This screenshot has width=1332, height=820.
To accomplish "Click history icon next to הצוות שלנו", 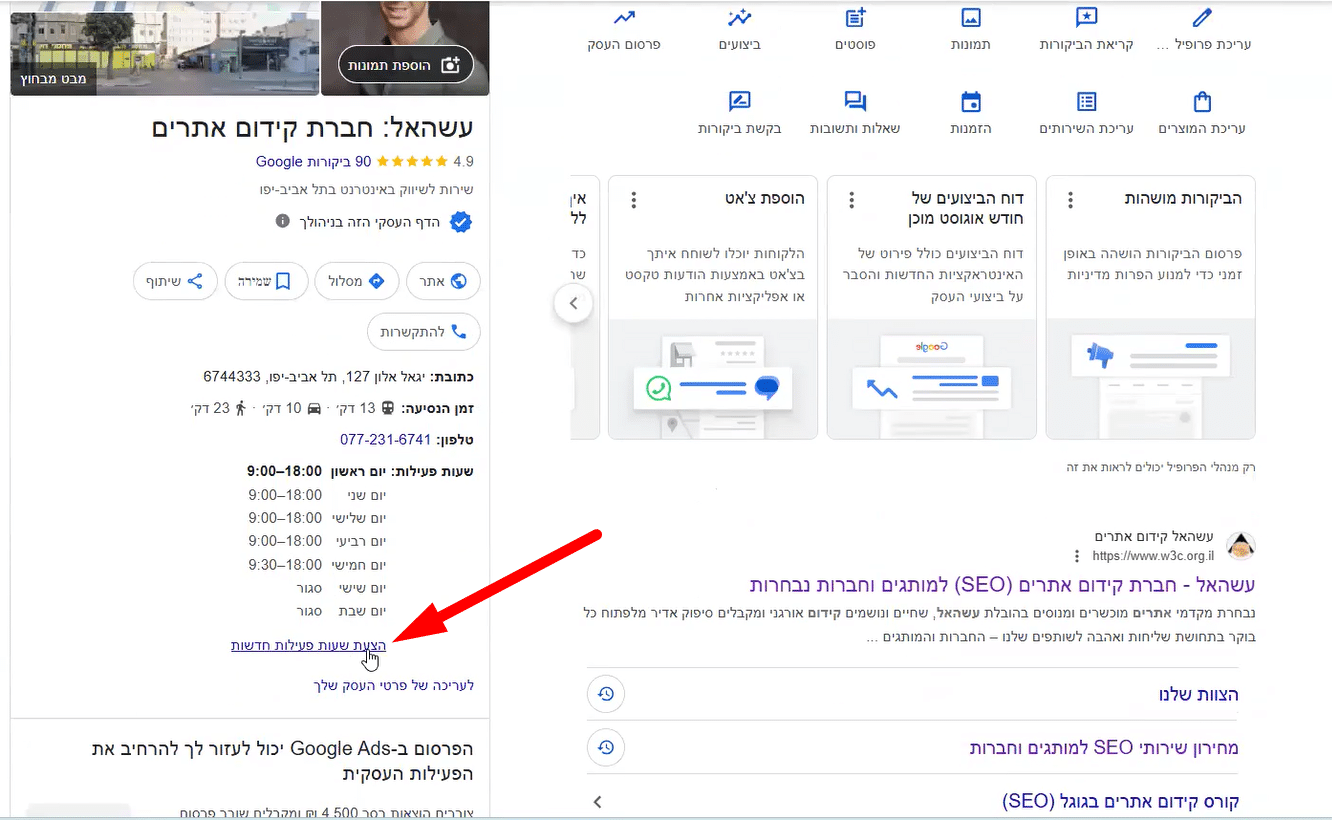I will 606,694.
